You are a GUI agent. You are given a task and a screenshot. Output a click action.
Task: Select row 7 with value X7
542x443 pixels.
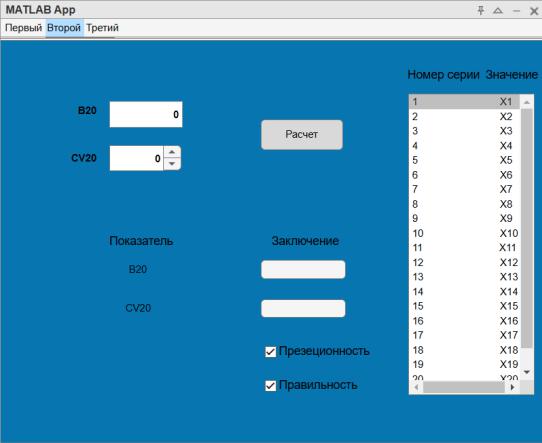coord(465,189)
